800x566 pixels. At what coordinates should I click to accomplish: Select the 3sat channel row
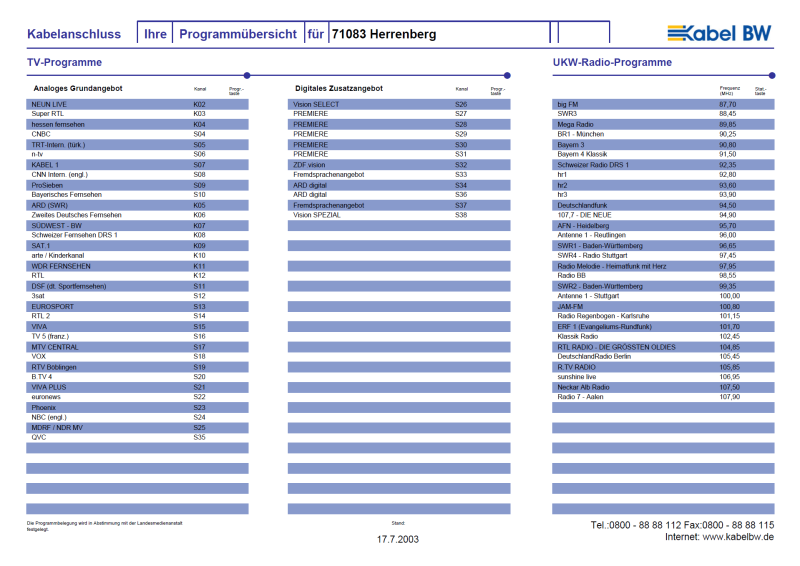pos(137,296)
